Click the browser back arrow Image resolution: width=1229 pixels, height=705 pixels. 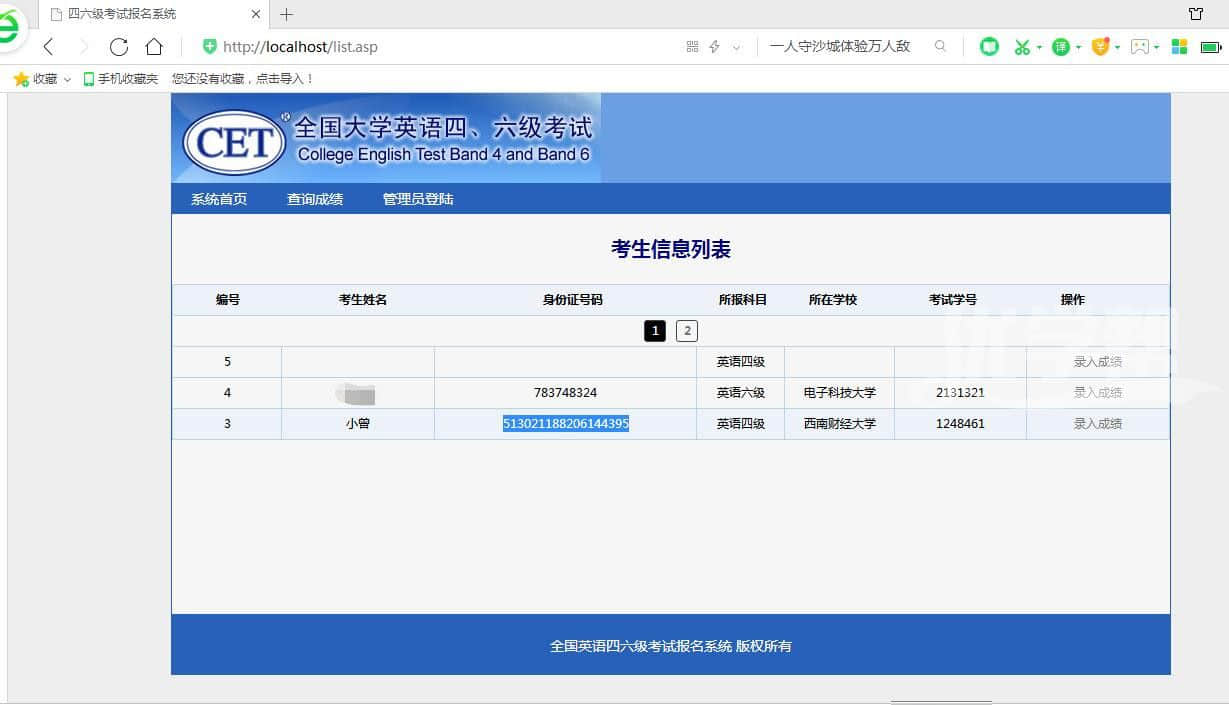48,47
